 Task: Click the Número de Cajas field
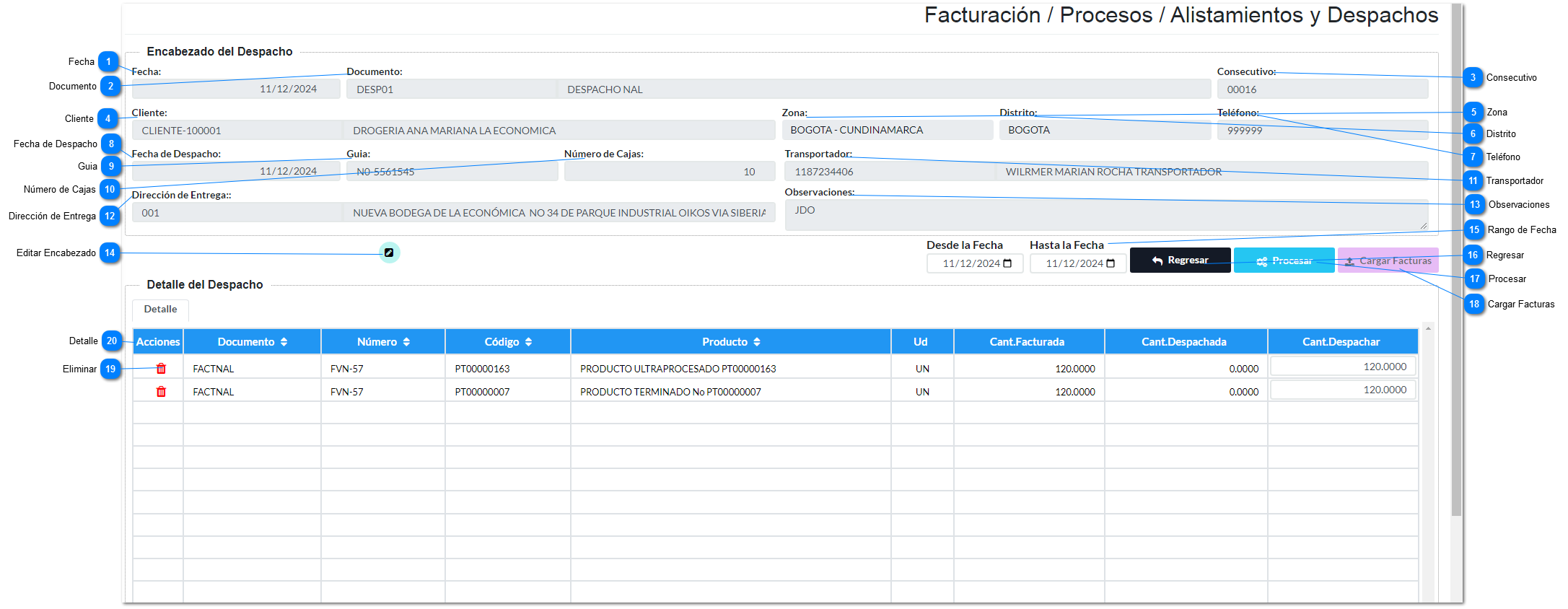669,172
